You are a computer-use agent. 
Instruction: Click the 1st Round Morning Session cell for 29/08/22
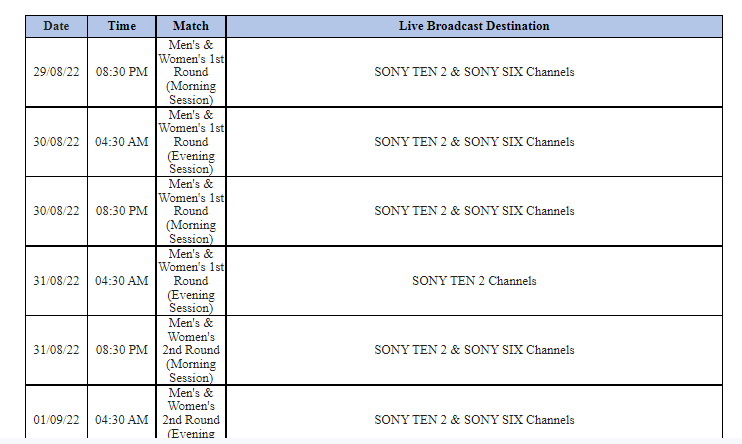pyautogui.click(x=191, y=72)
